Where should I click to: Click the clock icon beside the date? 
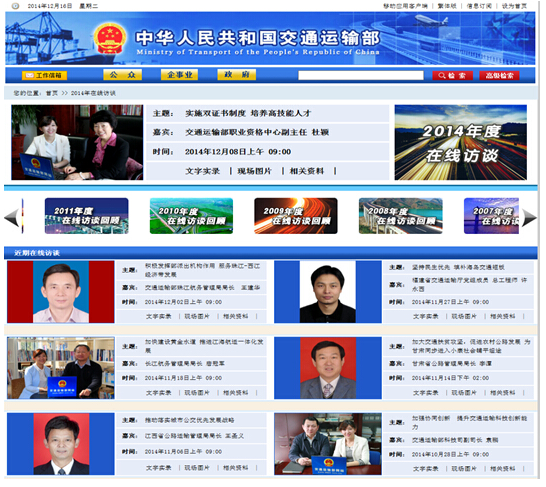[16, 6]
